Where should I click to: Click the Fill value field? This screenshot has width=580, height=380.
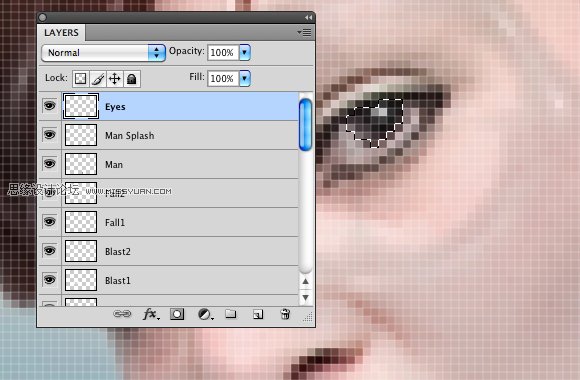point(223,78)
